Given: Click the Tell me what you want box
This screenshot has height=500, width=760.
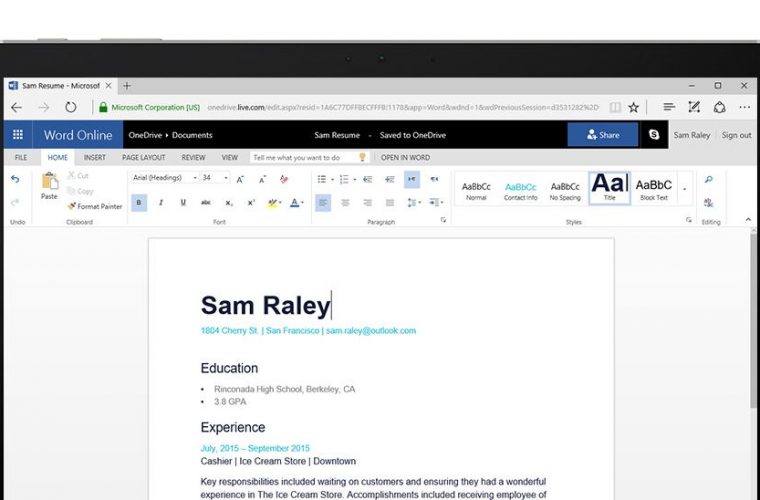Looking at the screenshot, I should pyautogui.click(x=310, y=157).
